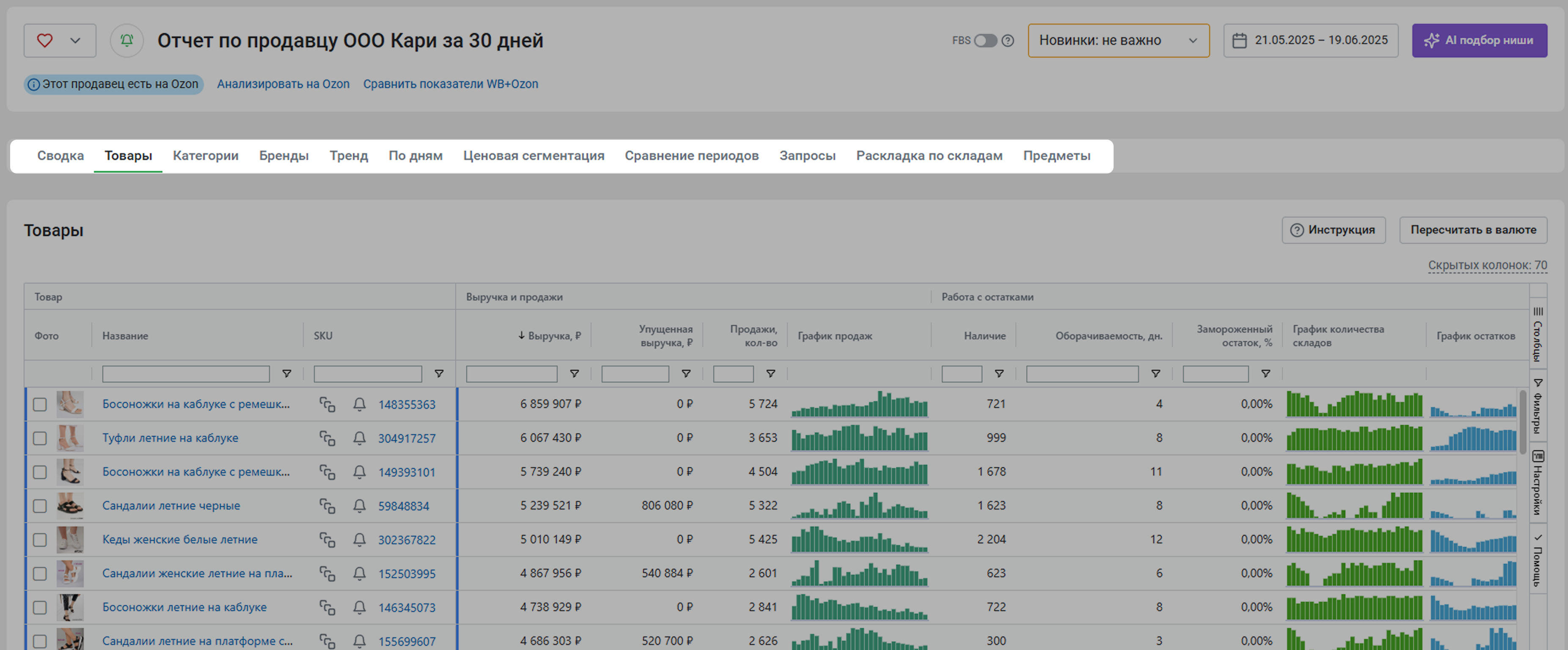Switch to the Ценовая сегментация tab
This screenshot has height=650, width=1568.
(534, 156)
